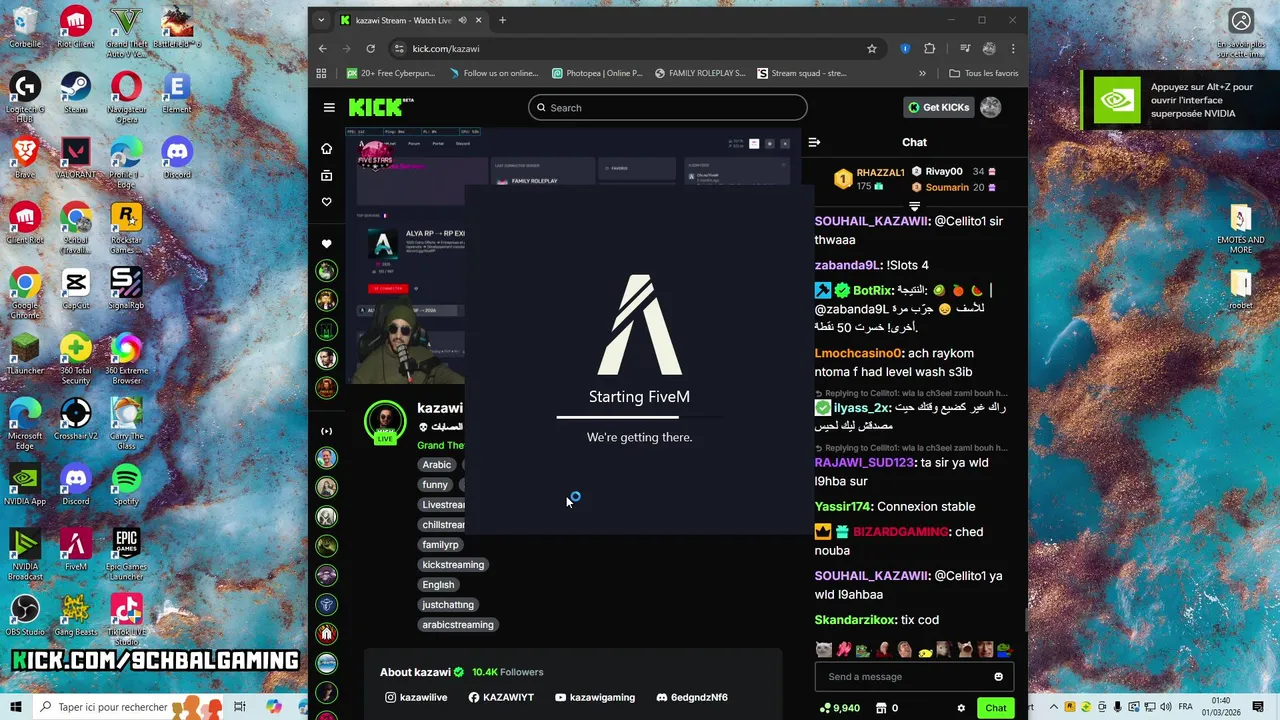Click the user avatar in Kick header
1280x720 pixels.
click(990, 107)
